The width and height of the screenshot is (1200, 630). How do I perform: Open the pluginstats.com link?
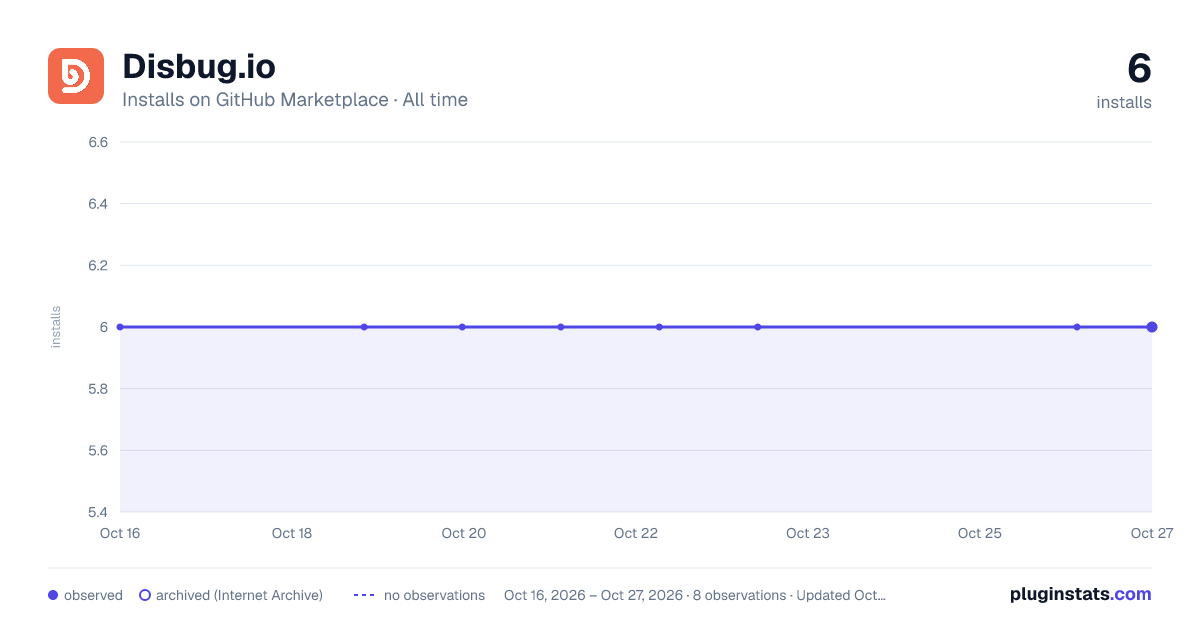(x=1081, y=594)
